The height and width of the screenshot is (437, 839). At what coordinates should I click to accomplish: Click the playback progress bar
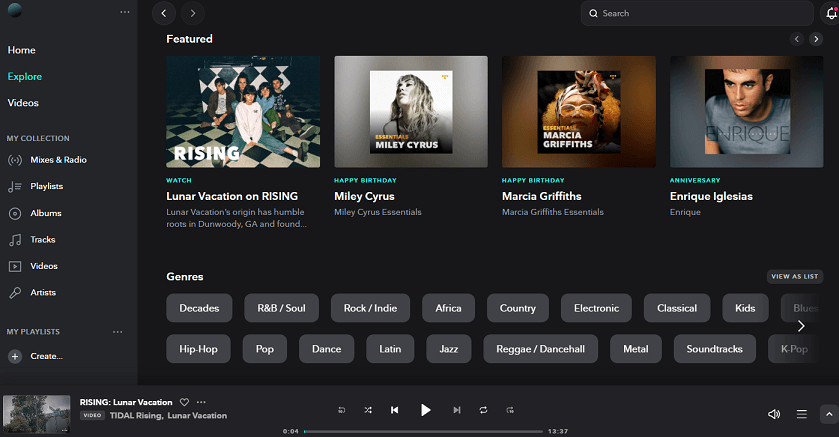[x=423, y=431]
